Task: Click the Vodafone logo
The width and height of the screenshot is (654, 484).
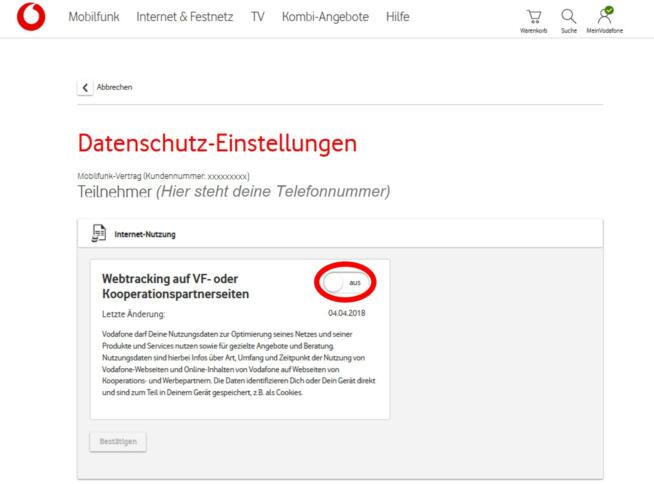Action: point(31,17)
